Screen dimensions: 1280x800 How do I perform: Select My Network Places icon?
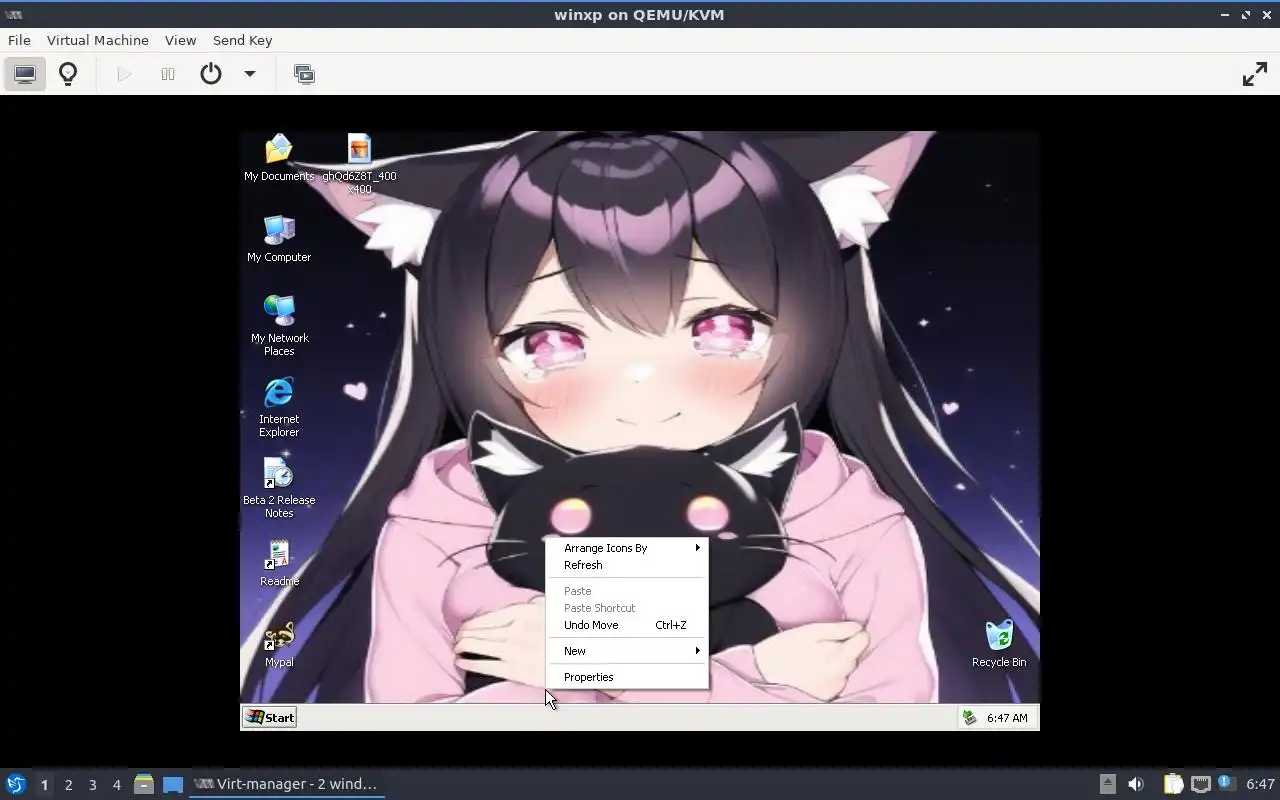click(279, 326)
